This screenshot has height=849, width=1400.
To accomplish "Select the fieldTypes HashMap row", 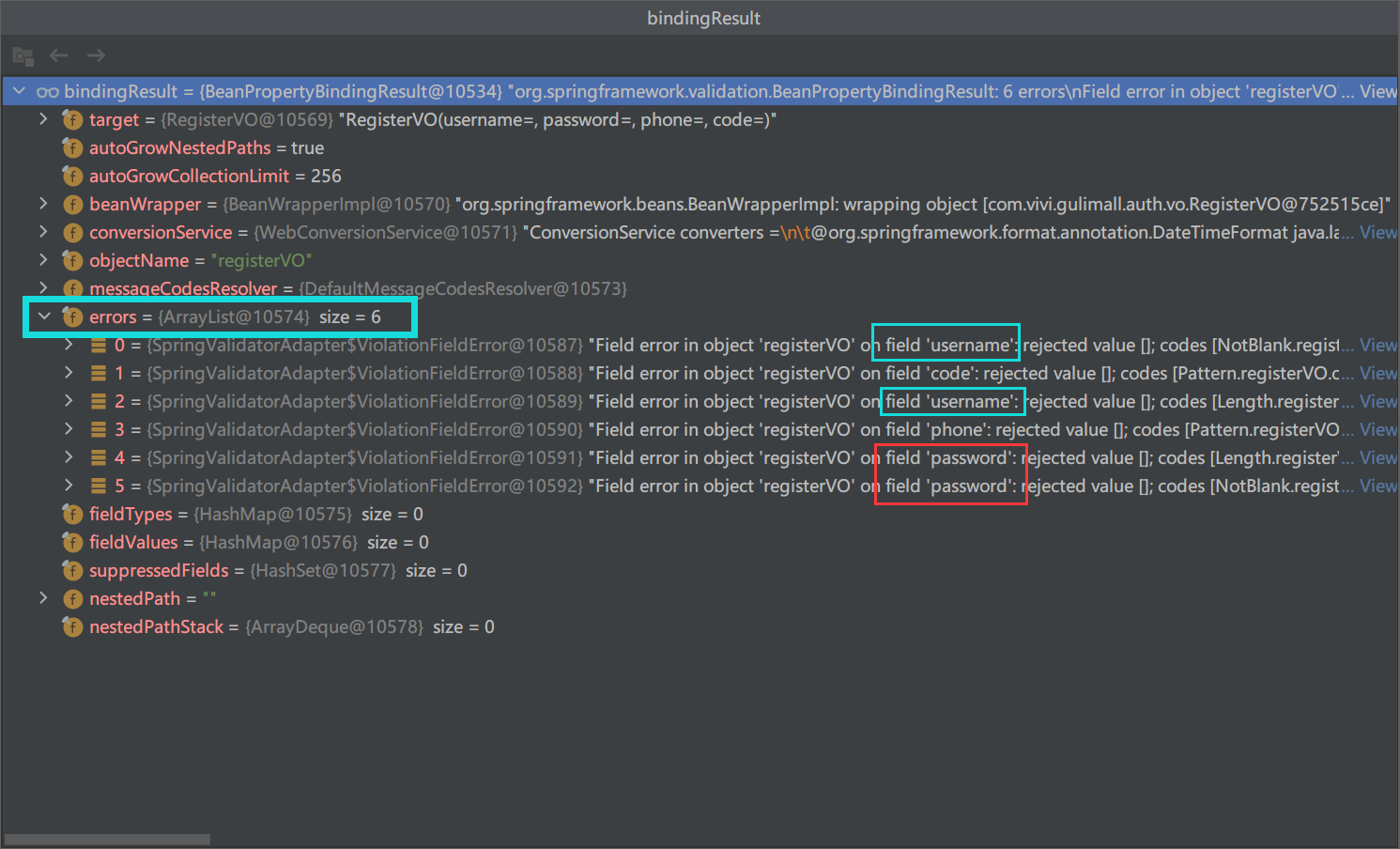I will 700,514.
